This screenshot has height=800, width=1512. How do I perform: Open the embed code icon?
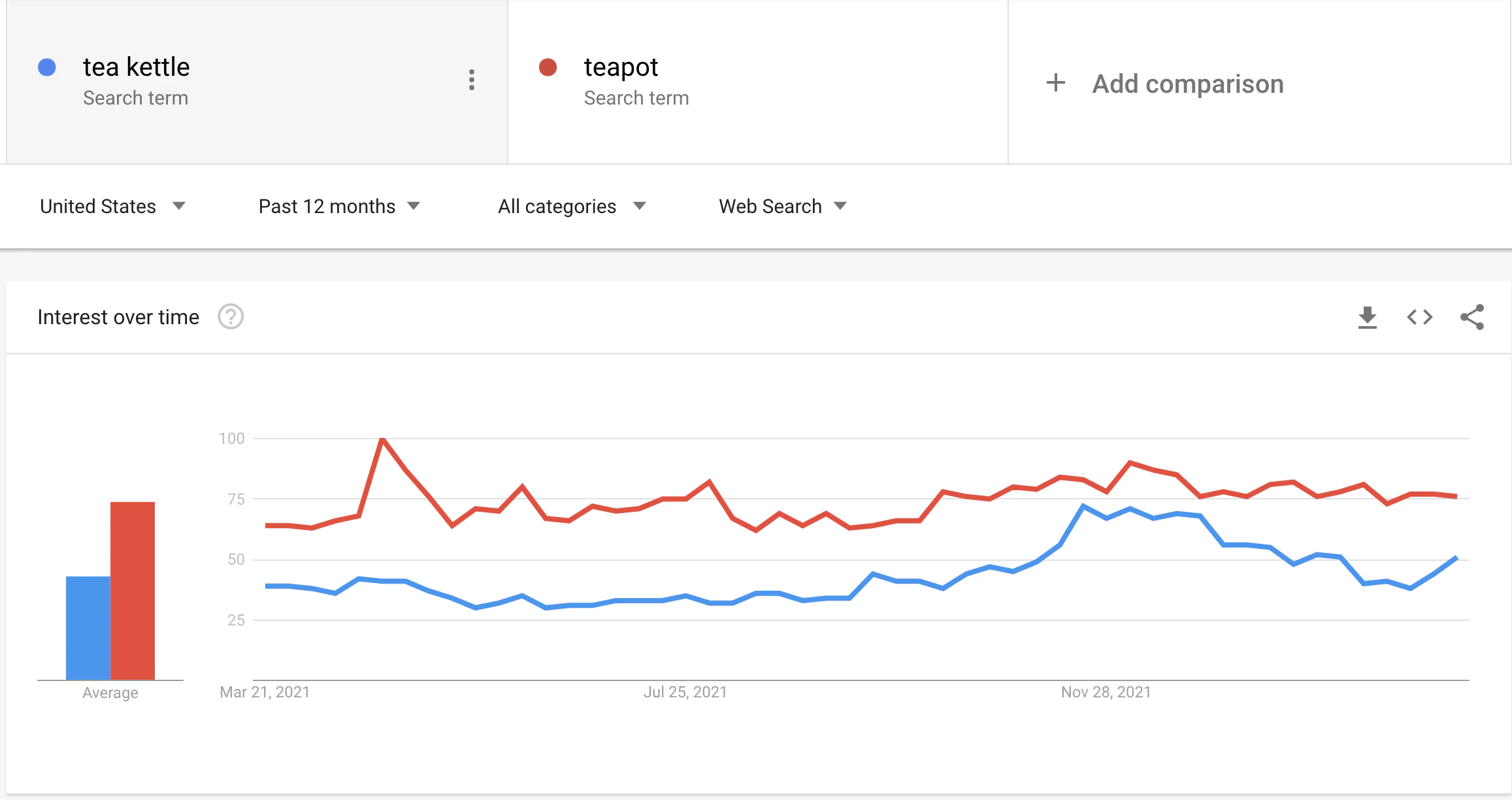tap(1420, 318)
